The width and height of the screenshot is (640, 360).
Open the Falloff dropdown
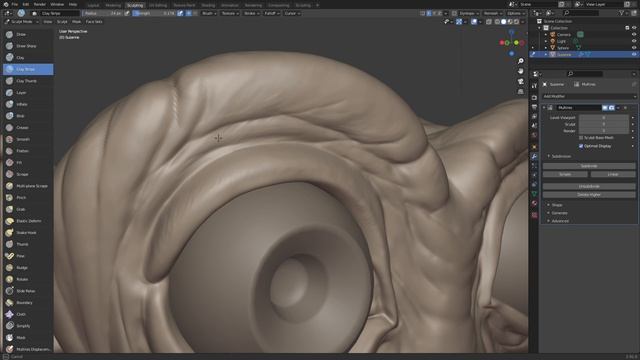(x=272, y=13)
